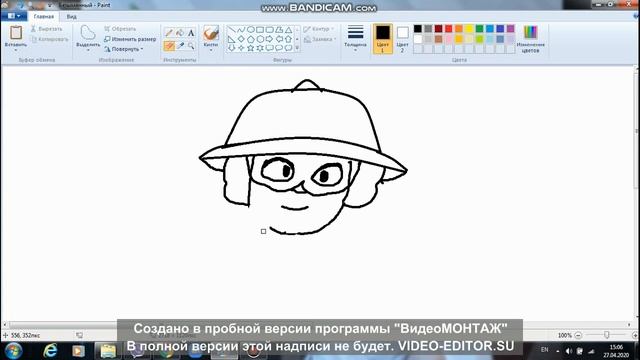640x360 pixels.
Task: Choose the Down arrow shape
Action: [x=231, y=48]
